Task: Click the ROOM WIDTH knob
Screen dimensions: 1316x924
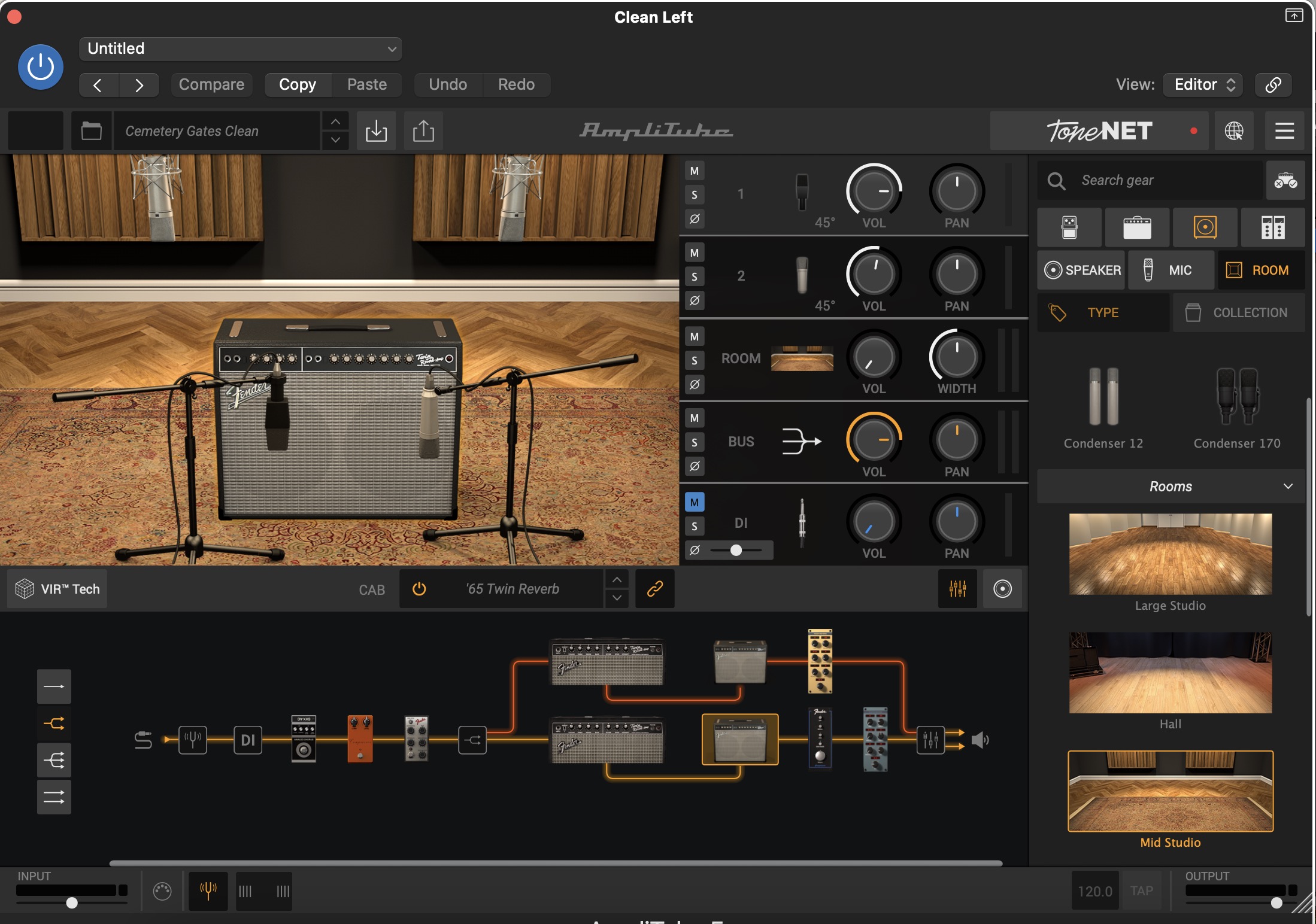Action: pos(957,357)
